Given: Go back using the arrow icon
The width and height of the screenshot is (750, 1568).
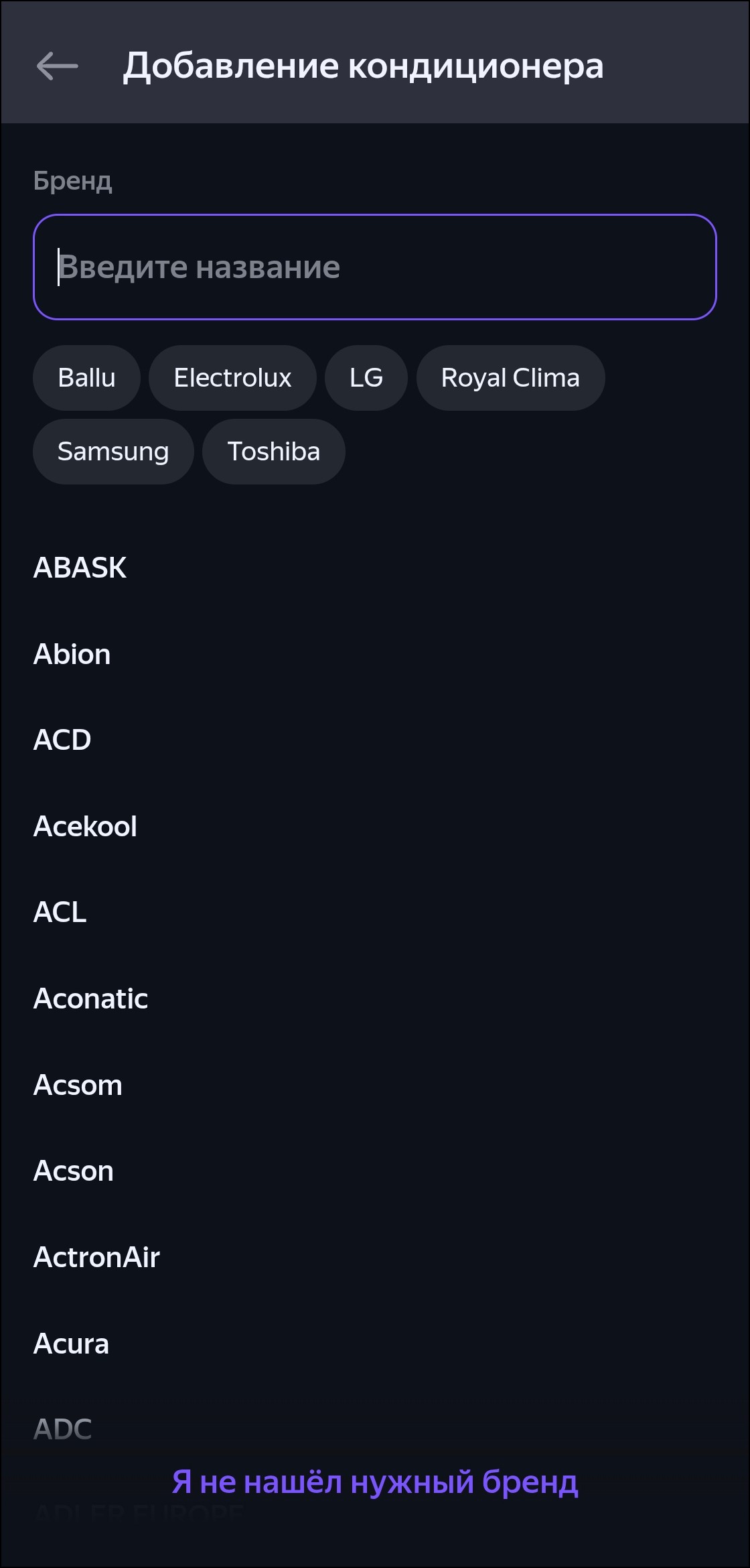Looking at the screenshot, I should pyautogui.click(x=57, y=66).
